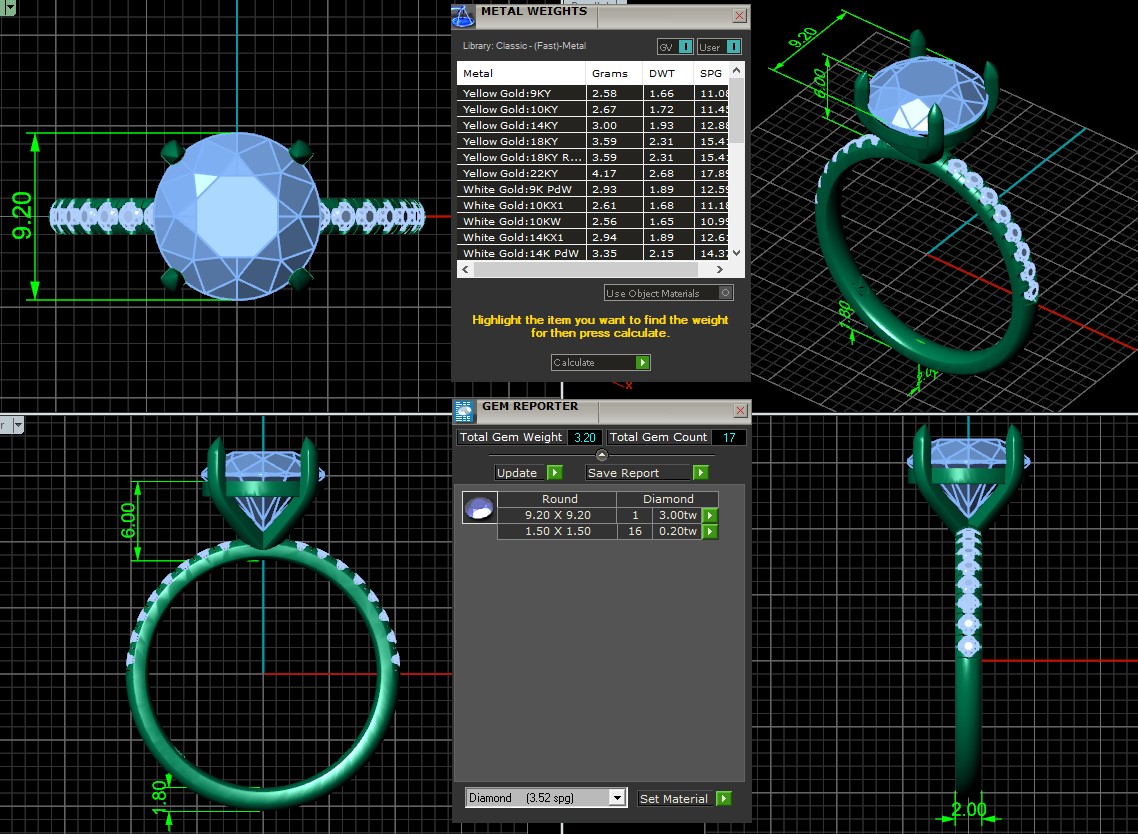The width and height of the screenshot is (1138, 834).
Task: Close the Metal Weights panel
Action: (x=739, y=16)
